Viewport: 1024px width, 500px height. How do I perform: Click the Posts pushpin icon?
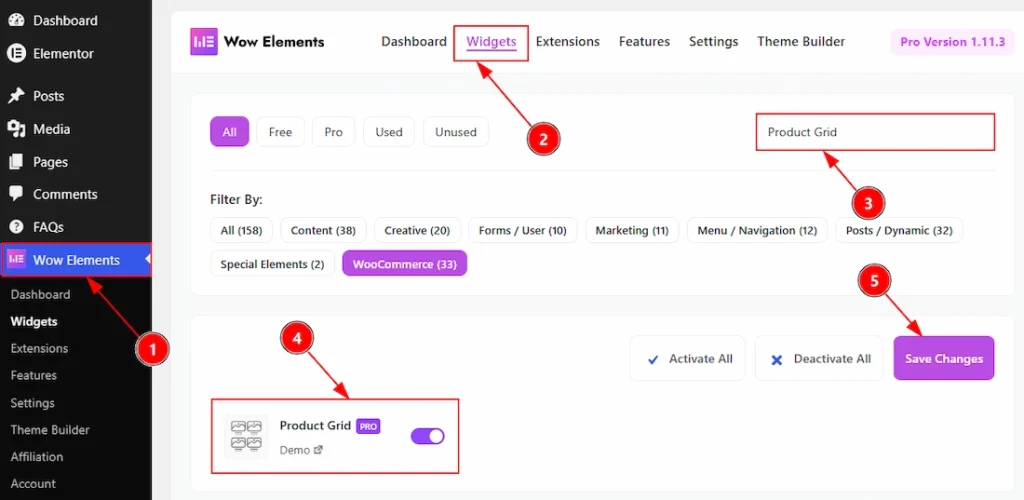16,97
